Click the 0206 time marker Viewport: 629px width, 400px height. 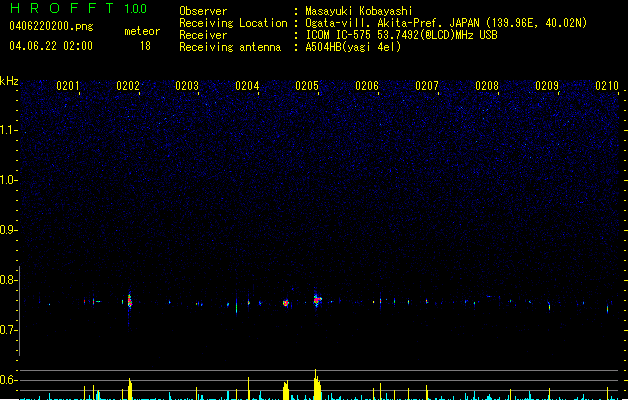[367, 86]
